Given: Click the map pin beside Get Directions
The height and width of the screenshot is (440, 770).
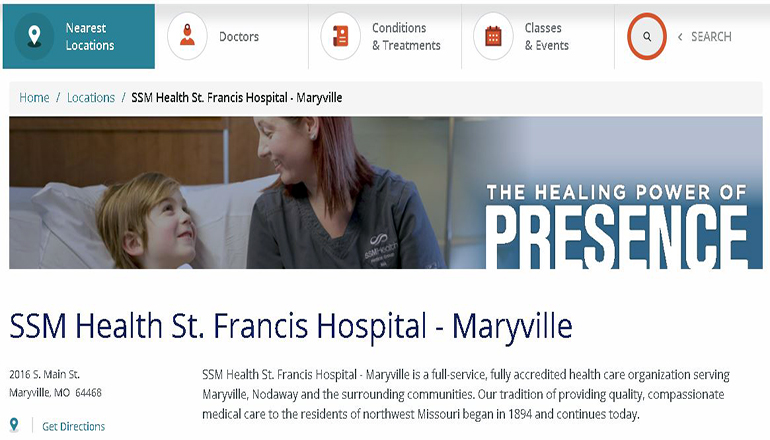Looking at the screenshot, I should tap(14, 425).
